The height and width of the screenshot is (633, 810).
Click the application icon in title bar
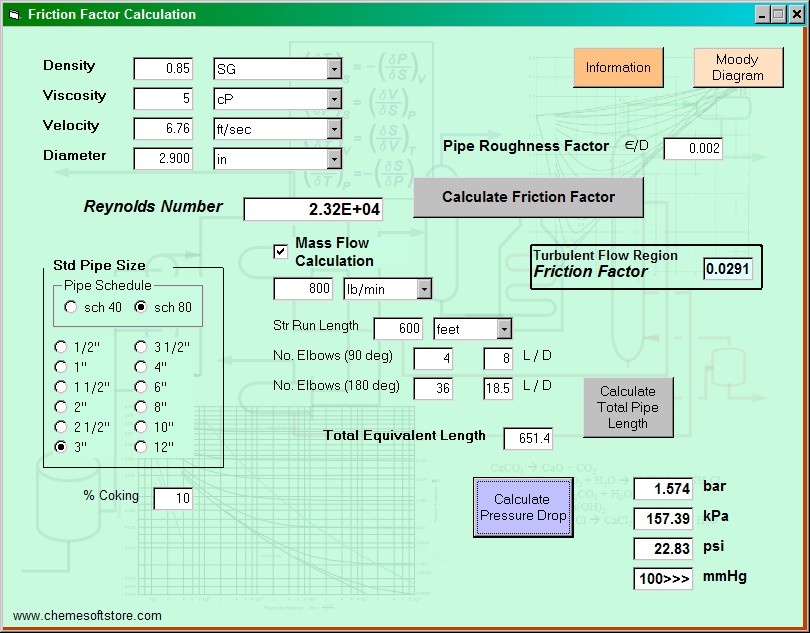[13, 14]
